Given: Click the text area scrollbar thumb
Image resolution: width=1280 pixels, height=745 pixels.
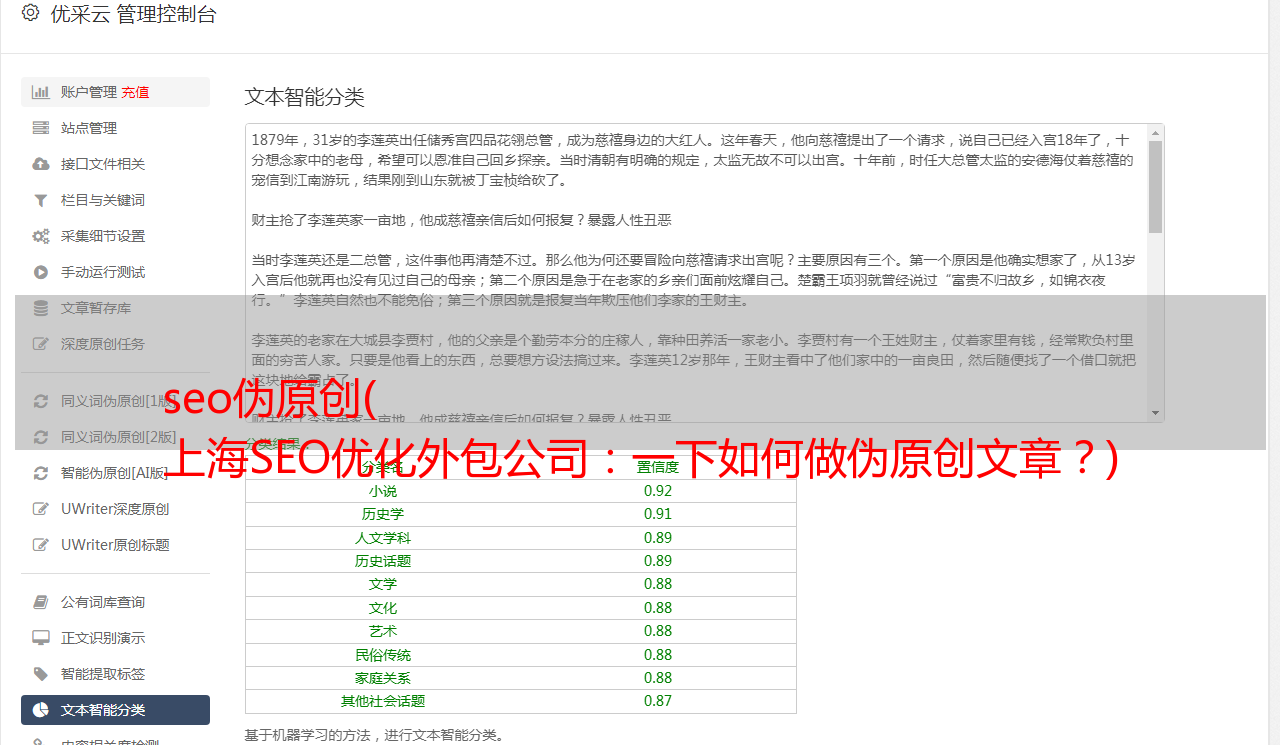Looking at the screenshot, I should click(1156, 186).
